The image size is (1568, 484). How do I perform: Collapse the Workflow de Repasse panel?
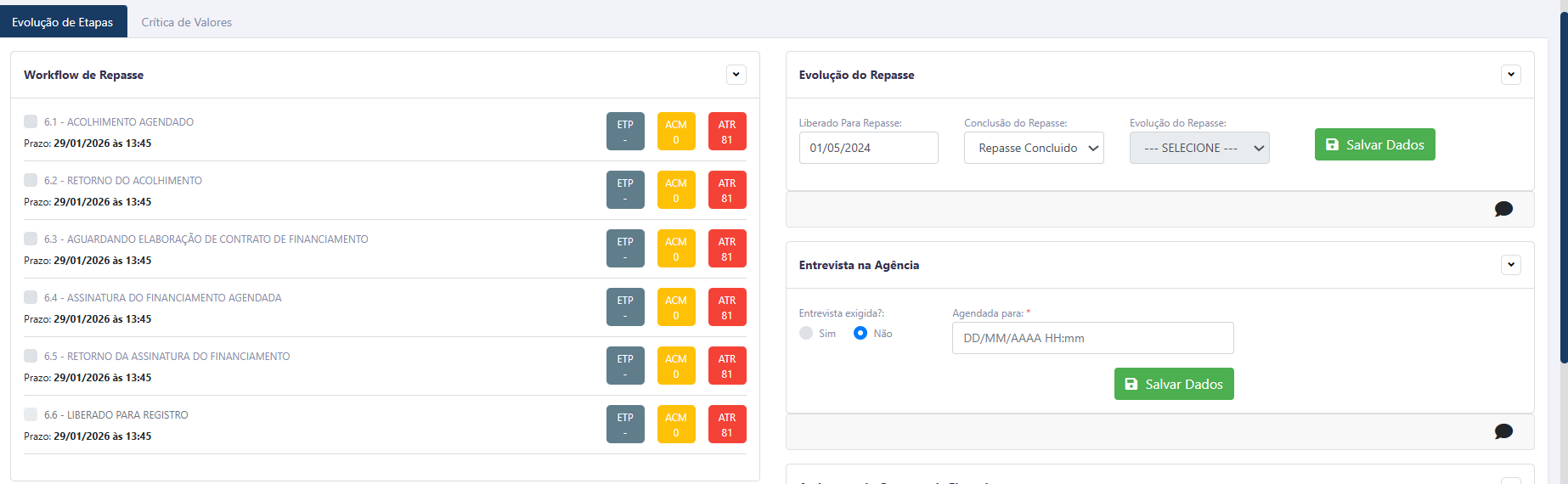click(x=736, y=75)
